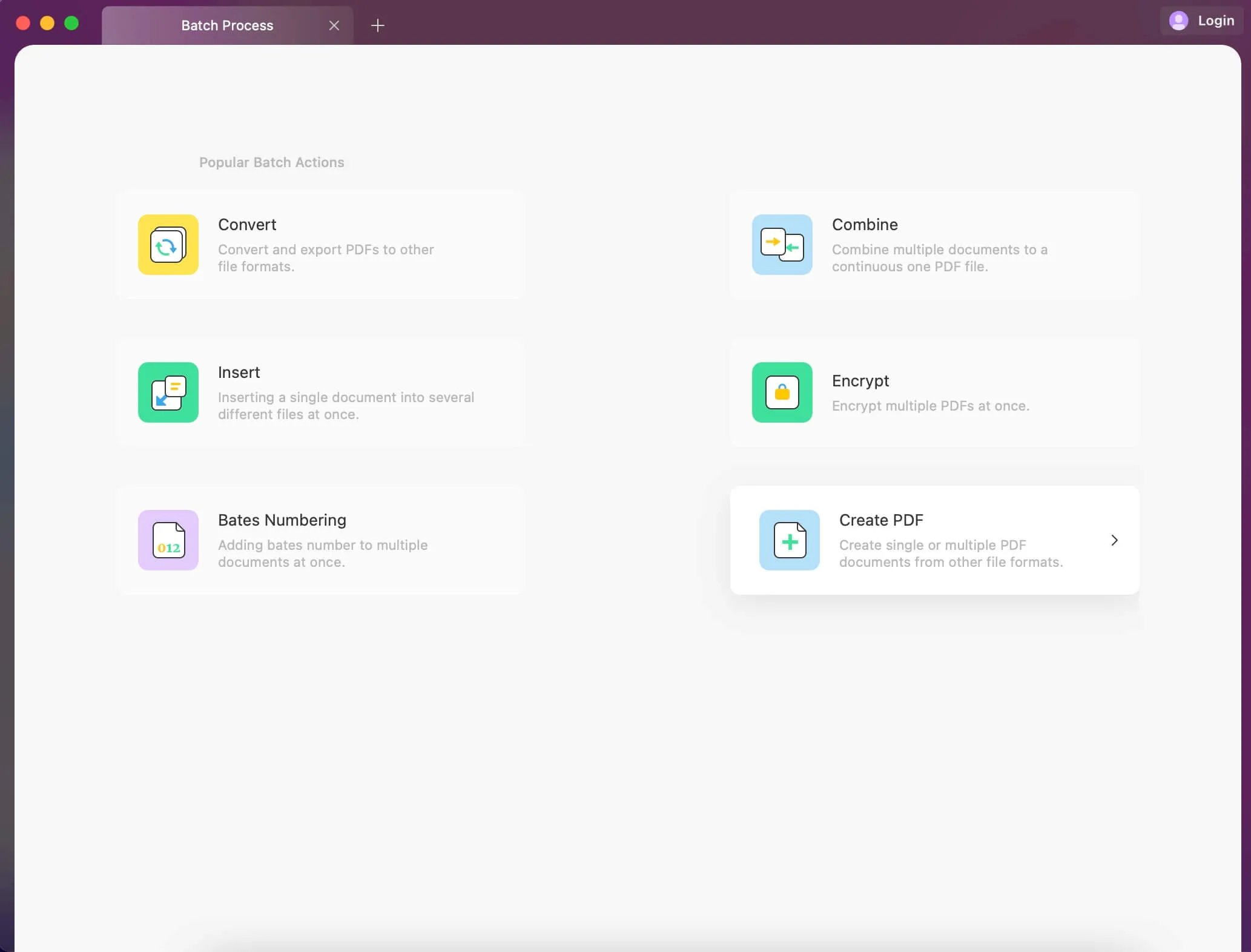
Task: Open the Batch Process tab
Action: tap(227, 25)
